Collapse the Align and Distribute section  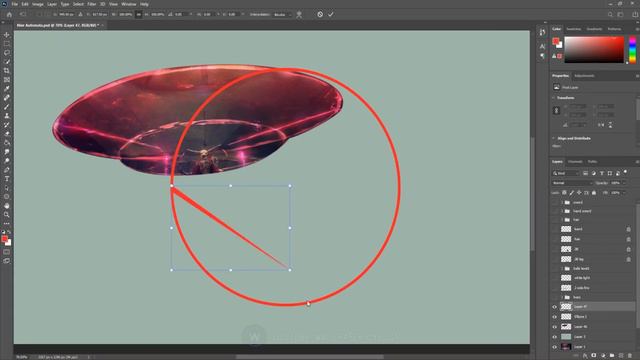pyautogui.click(x=553, y=138)
